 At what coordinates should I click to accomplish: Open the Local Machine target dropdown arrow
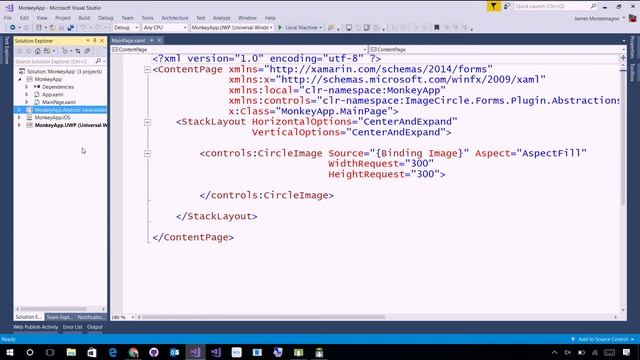320,28
